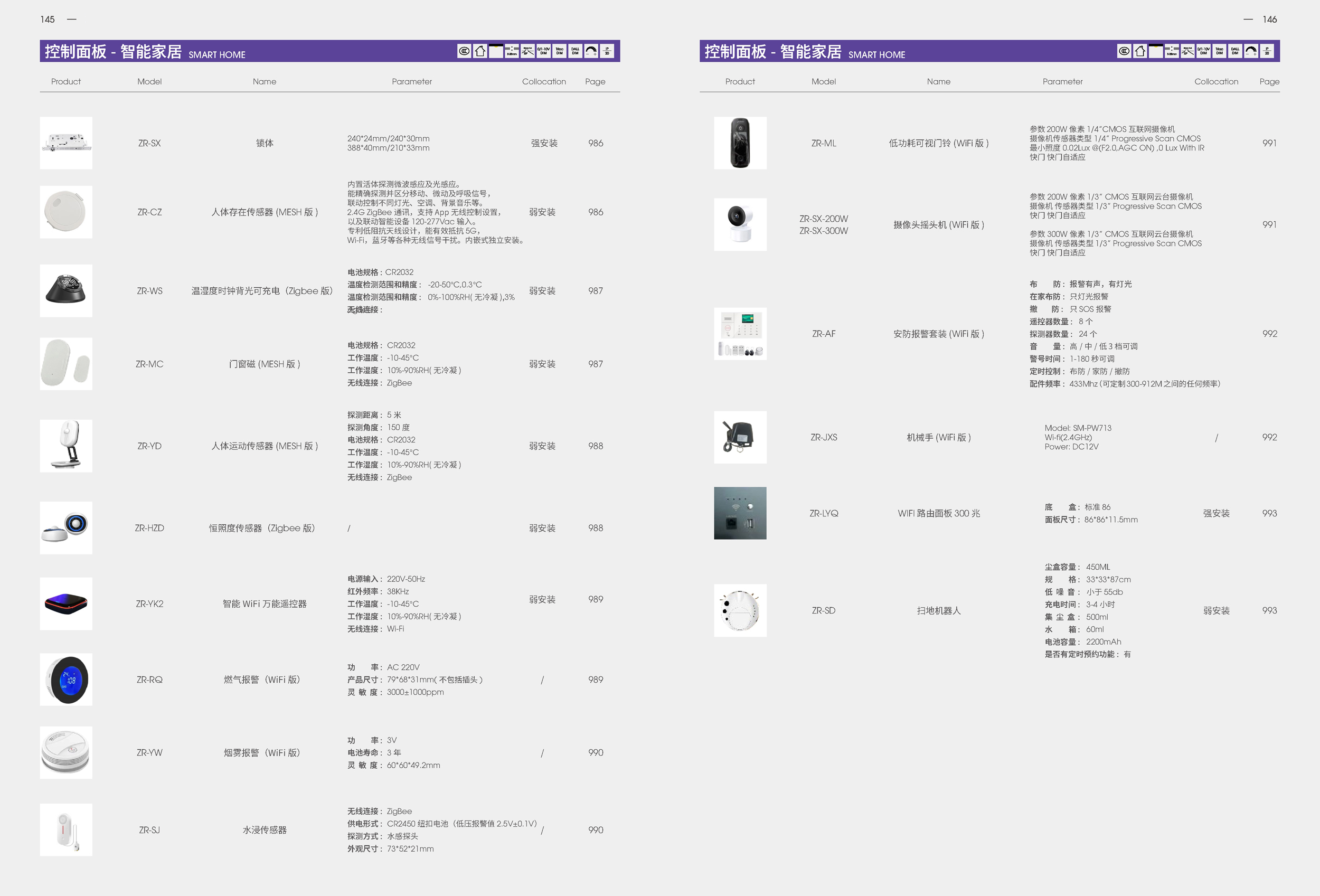The image size is (1320, 896).
Task: Click the ZR-YK2 model label
Action: coord(149,603)
